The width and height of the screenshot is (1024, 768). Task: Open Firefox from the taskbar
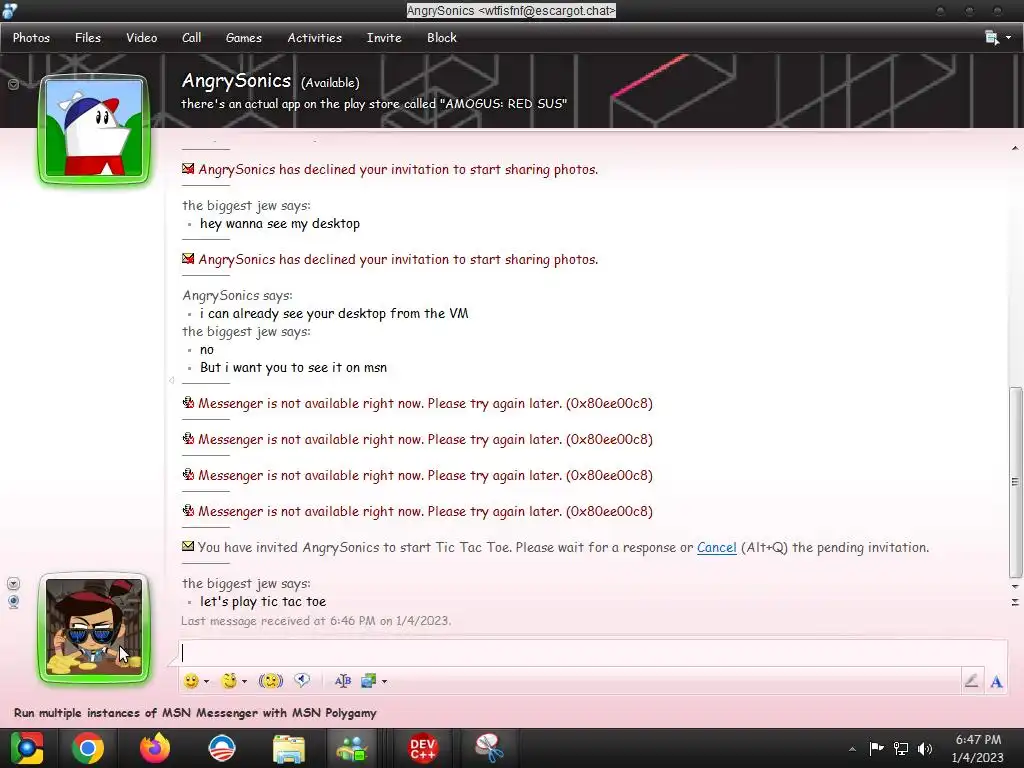pyautogui.click(x=155, y=748)
